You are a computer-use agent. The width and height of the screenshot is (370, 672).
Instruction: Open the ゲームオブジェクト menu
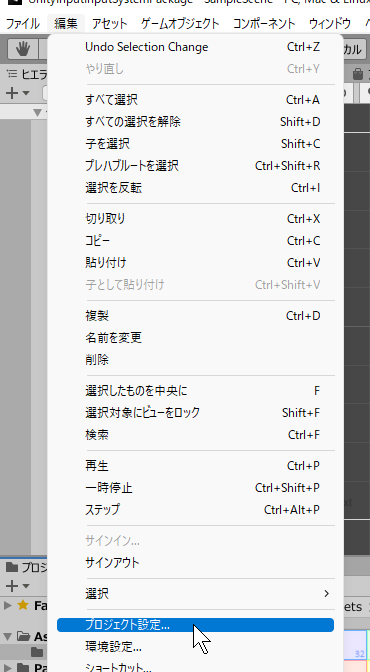(180, 24)
